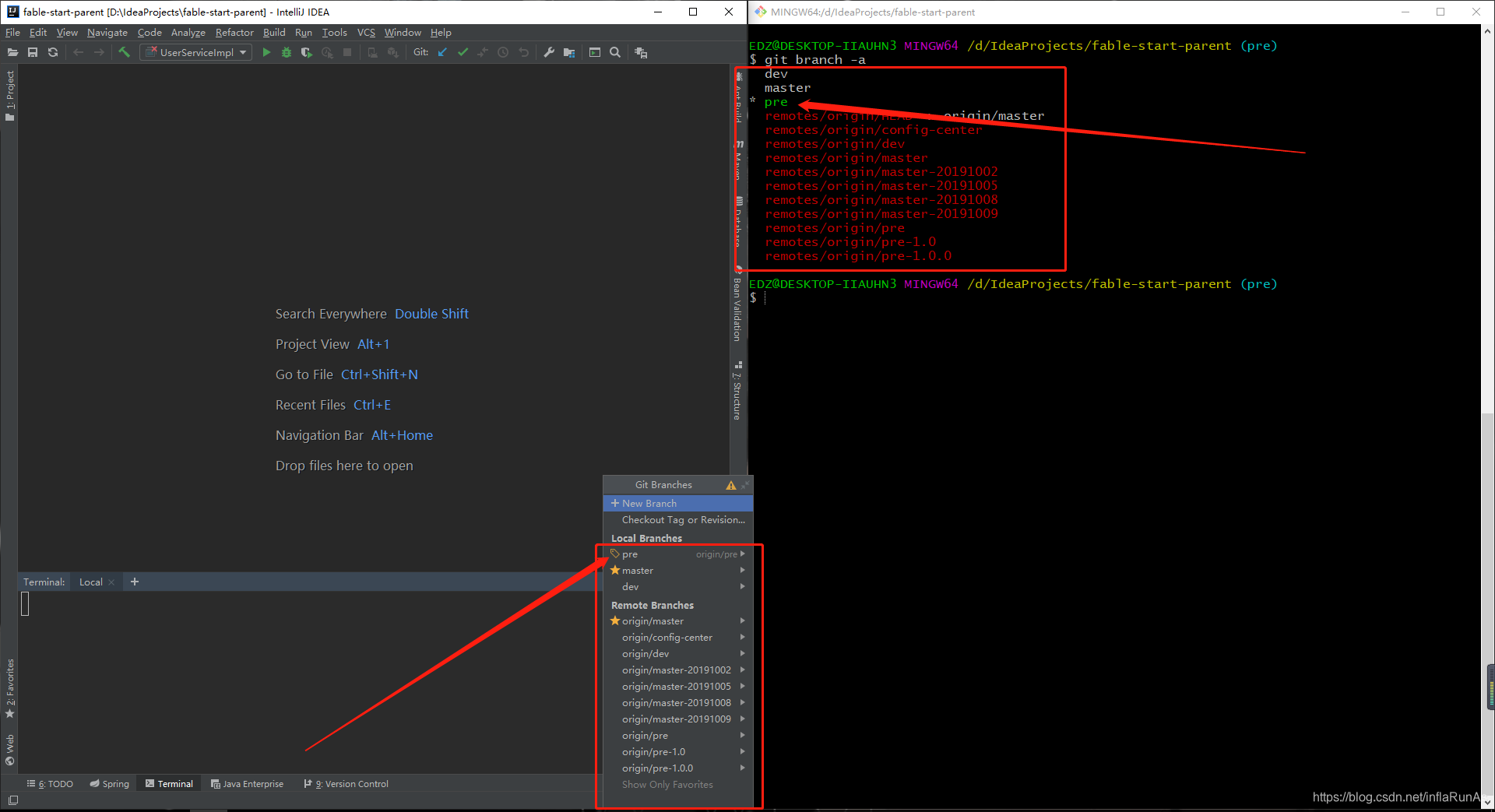Click Git Show History clock icon
The image size is (1495, 812).
(503, 52)
